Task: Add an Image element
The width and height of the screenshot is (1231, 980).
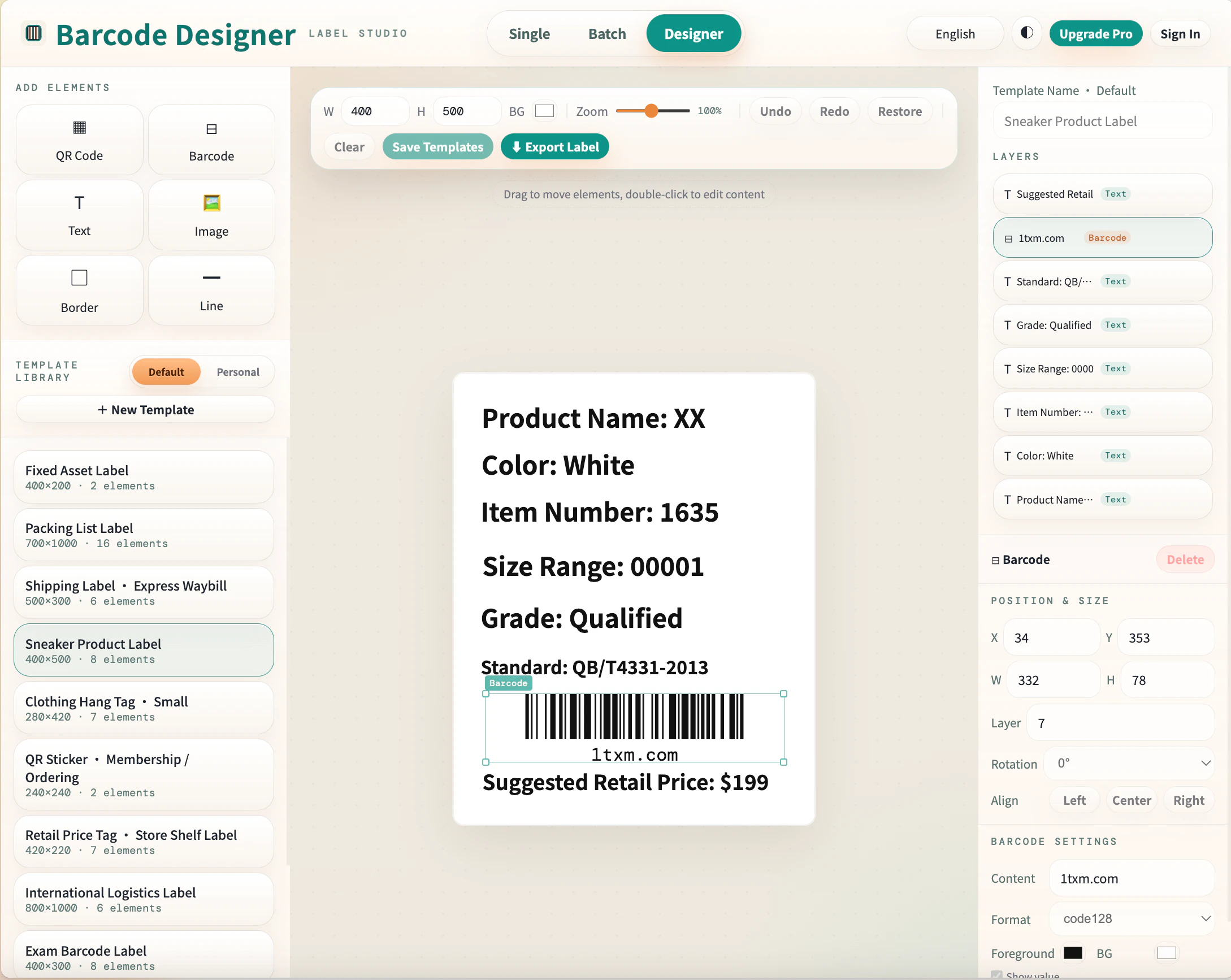Action: tap(211, 215)
